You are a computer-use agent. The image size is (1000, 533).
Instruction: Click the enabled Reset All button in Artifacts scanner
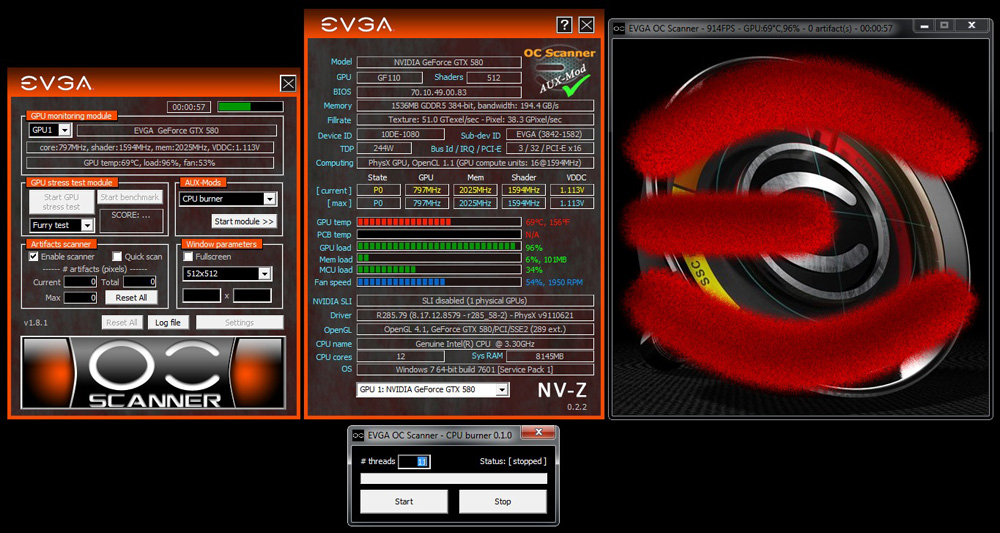click(x=131, y=298)
